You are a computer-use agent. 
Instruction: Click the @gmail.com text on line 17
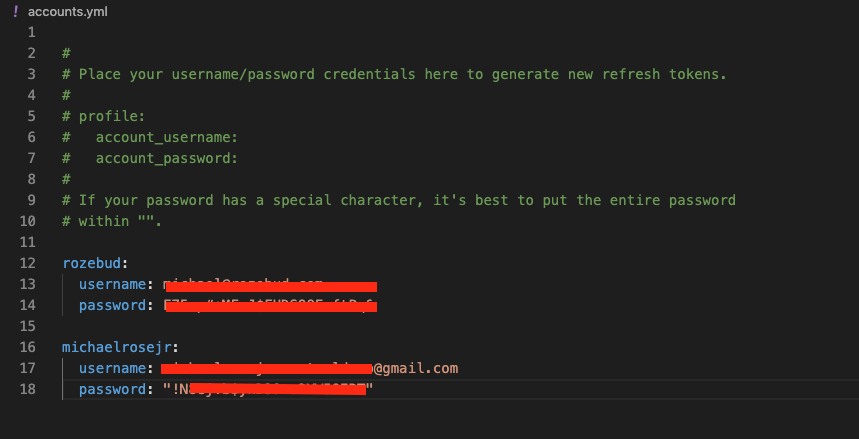click(x=416, y=368)
